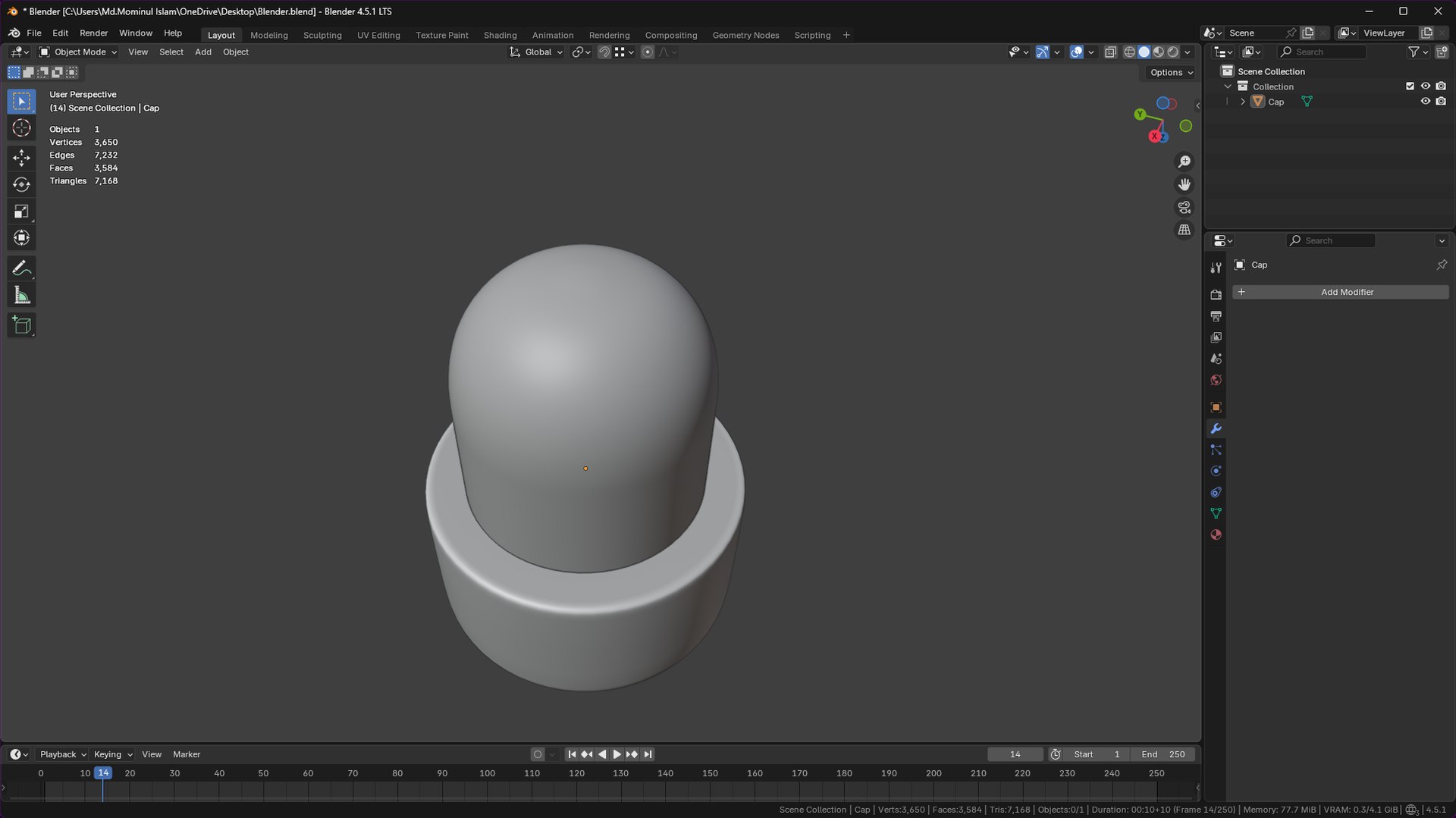The height and width of the screenshot is (818, 1456).
Task: Open the outliner filter dropdown
Action: pyautogui.click(x=1417, y=52)
